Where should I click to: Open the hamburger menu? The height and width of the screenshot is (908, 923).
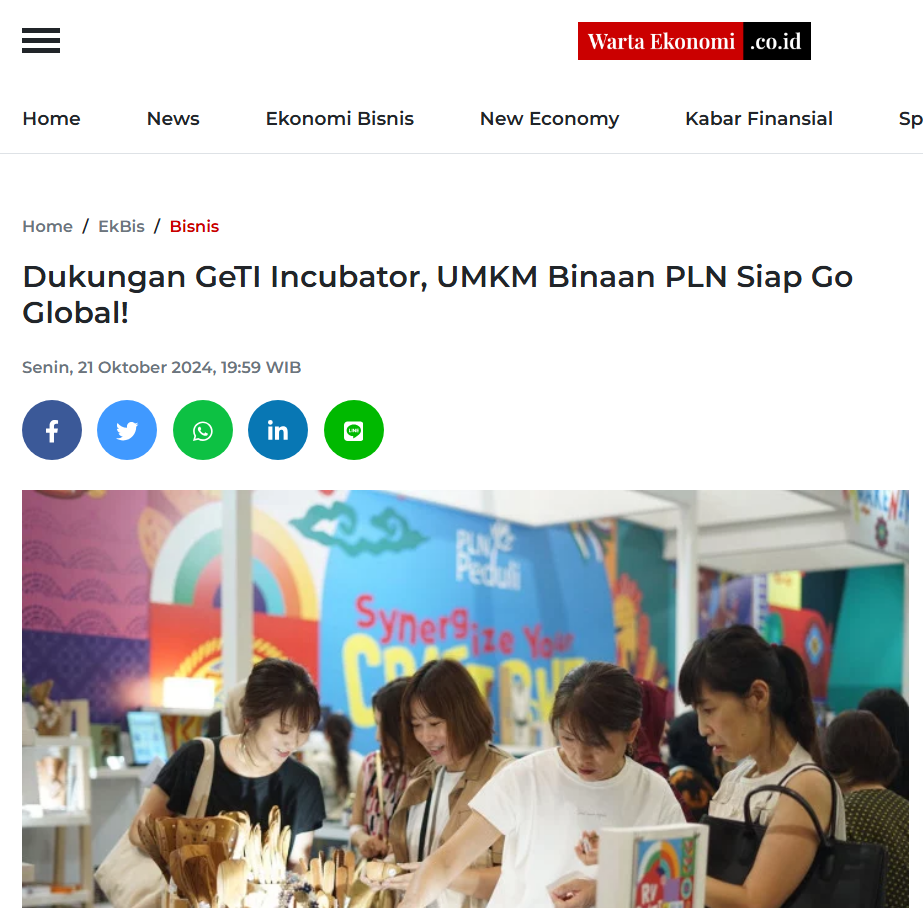(41, 41)
